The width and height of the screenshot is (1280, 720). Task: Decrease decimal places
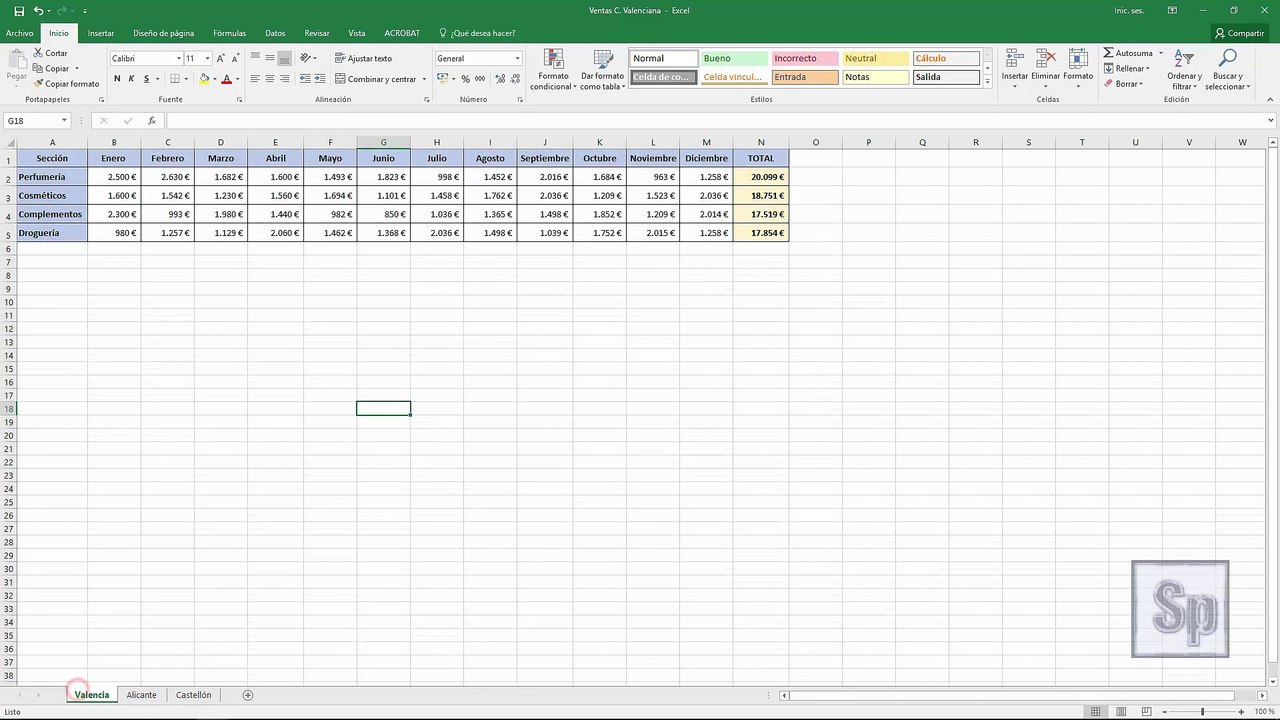(x=513, y=79)
